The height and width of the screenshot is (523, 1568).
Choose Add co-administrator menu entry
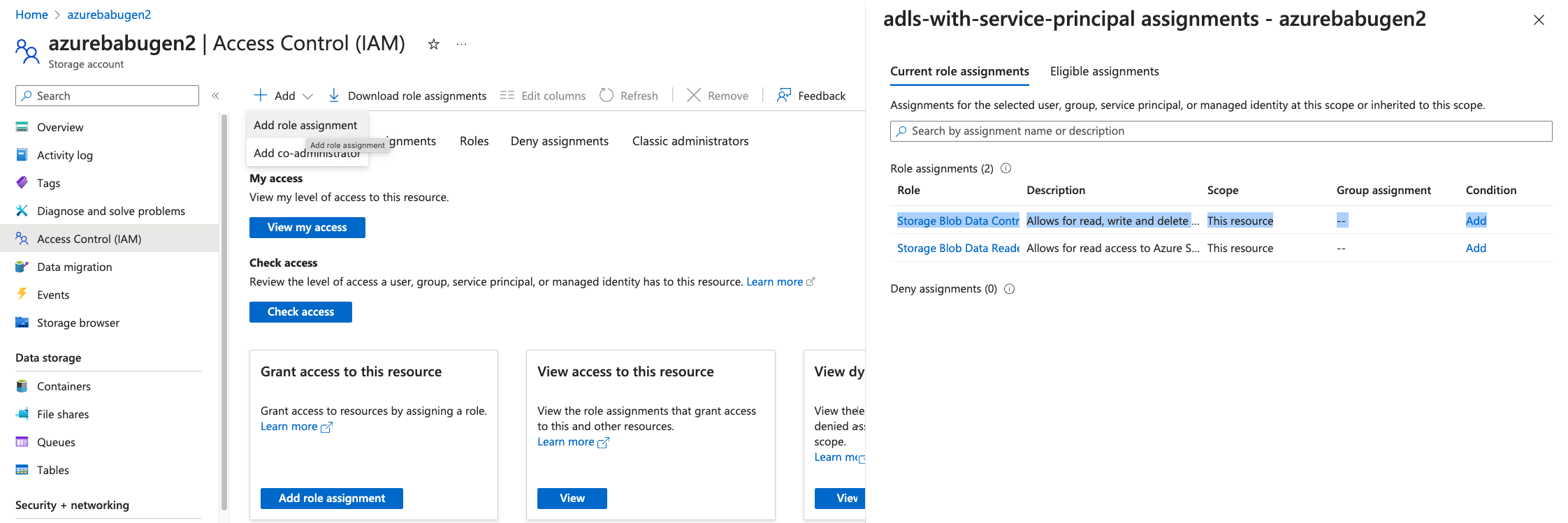pos(307,153)
